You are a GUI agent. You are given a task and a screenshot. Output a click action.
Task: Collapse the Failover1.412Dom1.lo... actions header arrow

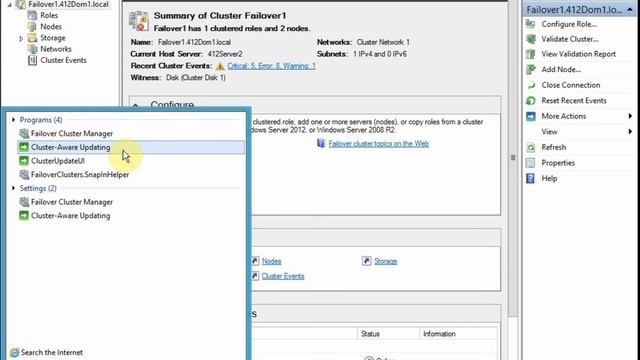[x=630, y=9]
